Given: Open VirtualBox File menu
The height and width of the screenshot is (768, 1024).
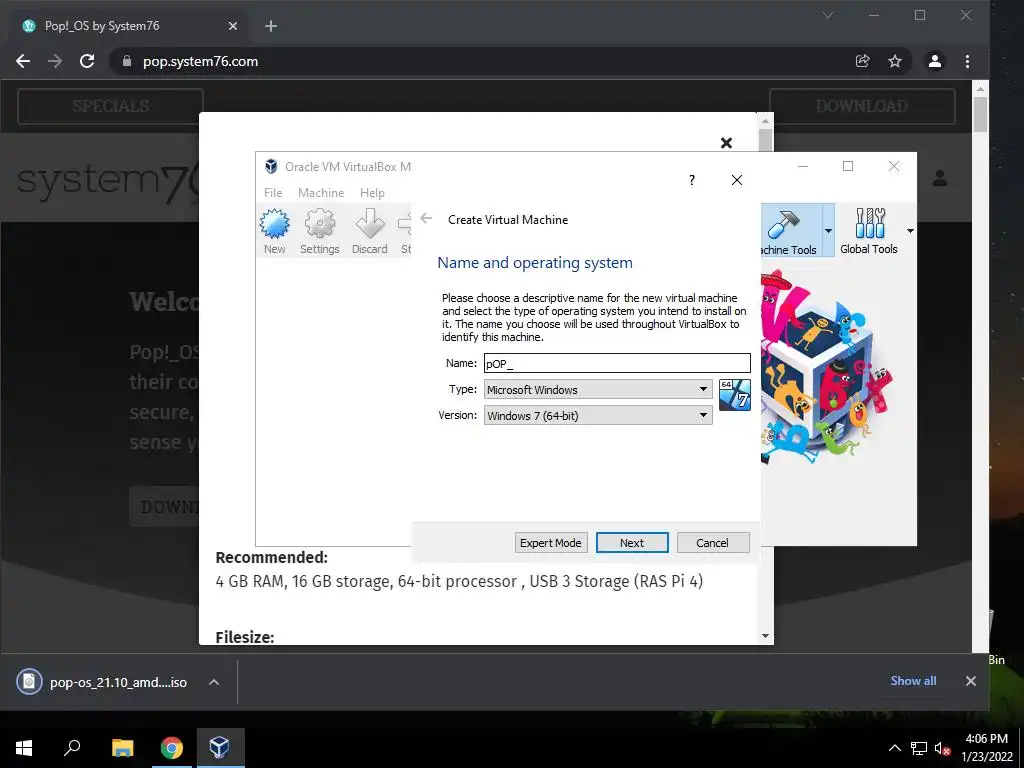Looking at the screenshot, I should (273, 193).
